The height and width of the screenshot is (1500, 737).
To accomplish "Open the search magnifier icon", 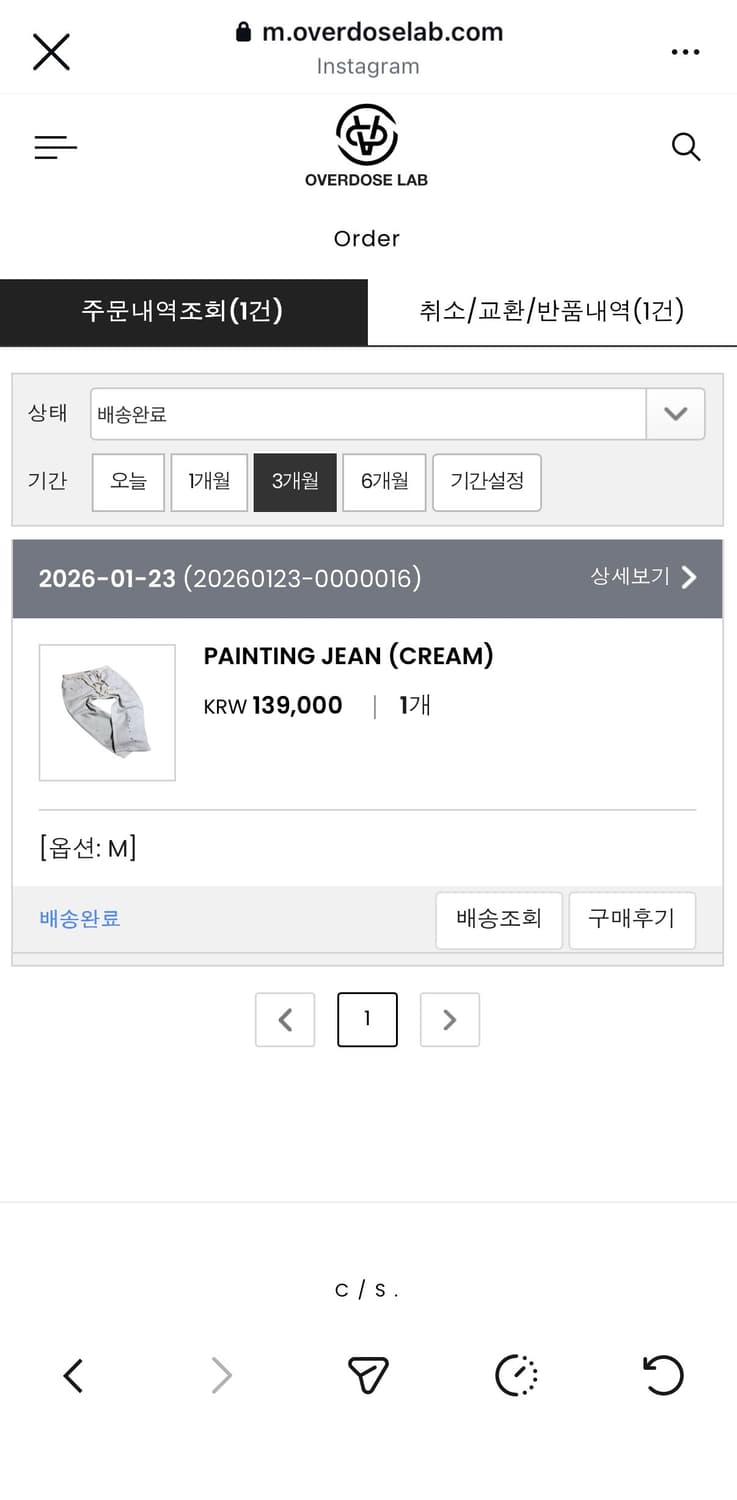I will point(685,147).
